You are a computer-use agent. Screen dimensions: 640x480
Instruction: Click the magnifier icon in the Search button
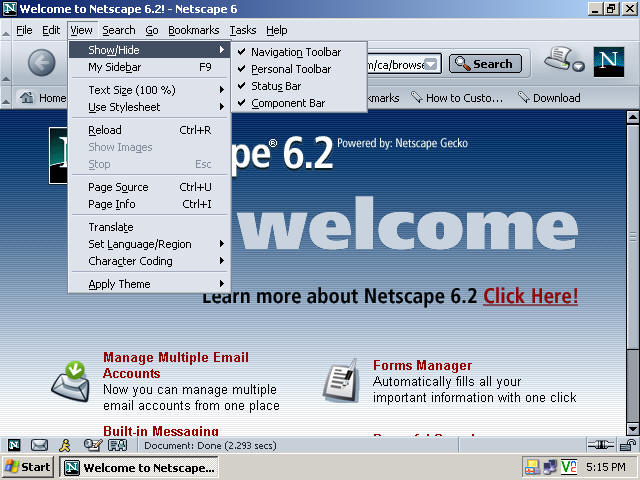[462, 64]
